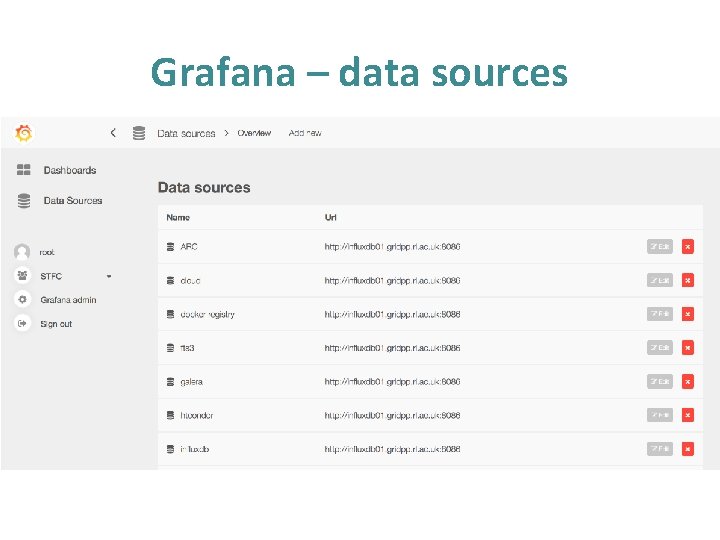720x540 pixels.
Task: Click the ARC row database icon
Action: click(x=170, y=247)
